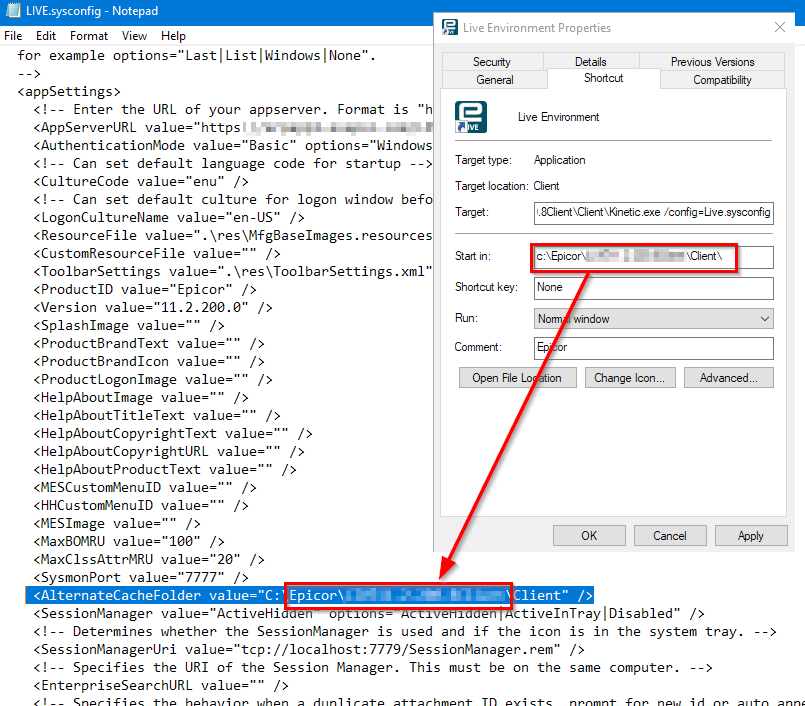Click the MESCustomMenuID line
Screen dimensions: 805x706
[145, 487]
